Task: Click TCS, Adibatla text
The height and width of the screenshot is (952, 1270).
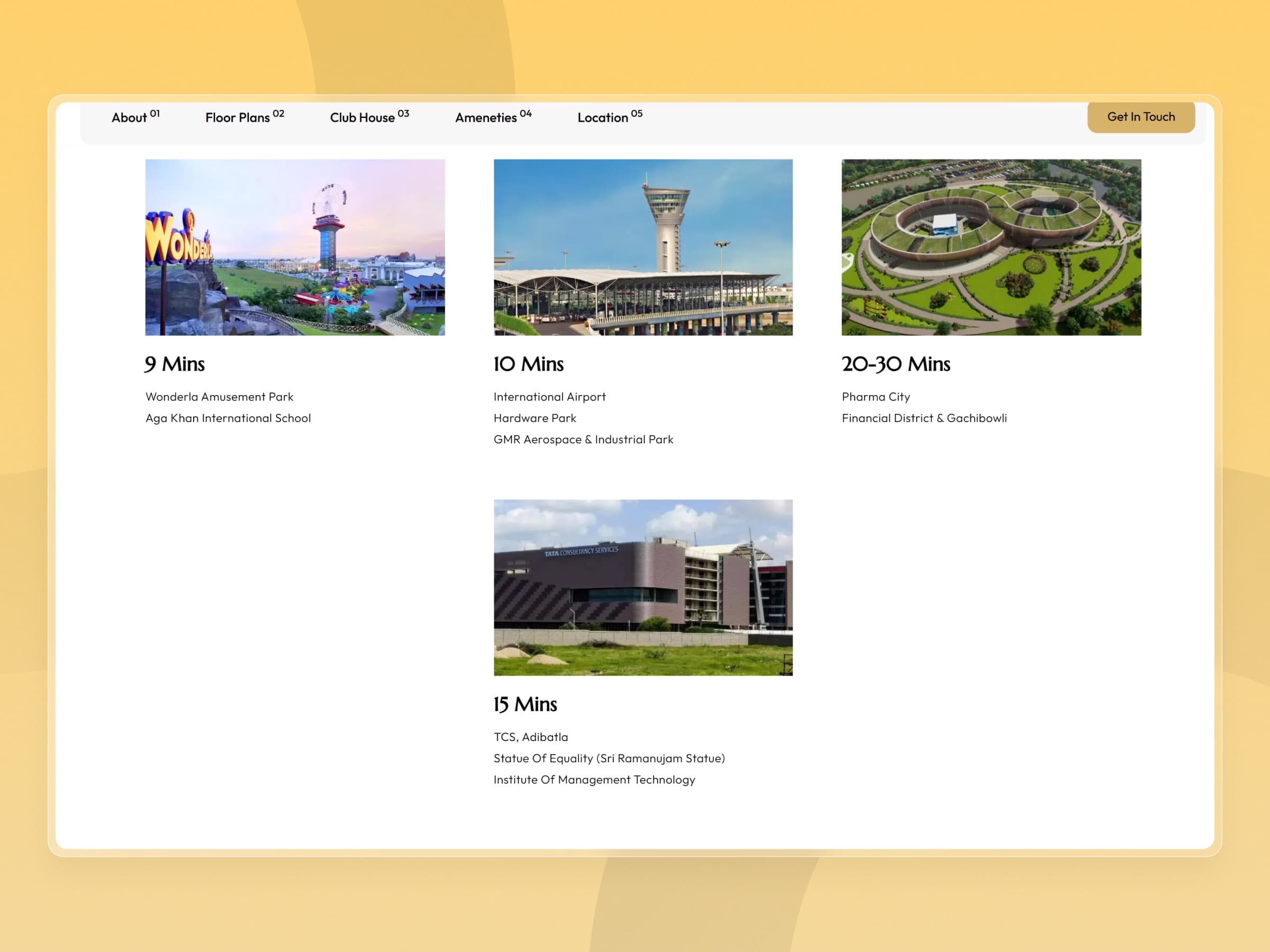Action: click(531, 737)
